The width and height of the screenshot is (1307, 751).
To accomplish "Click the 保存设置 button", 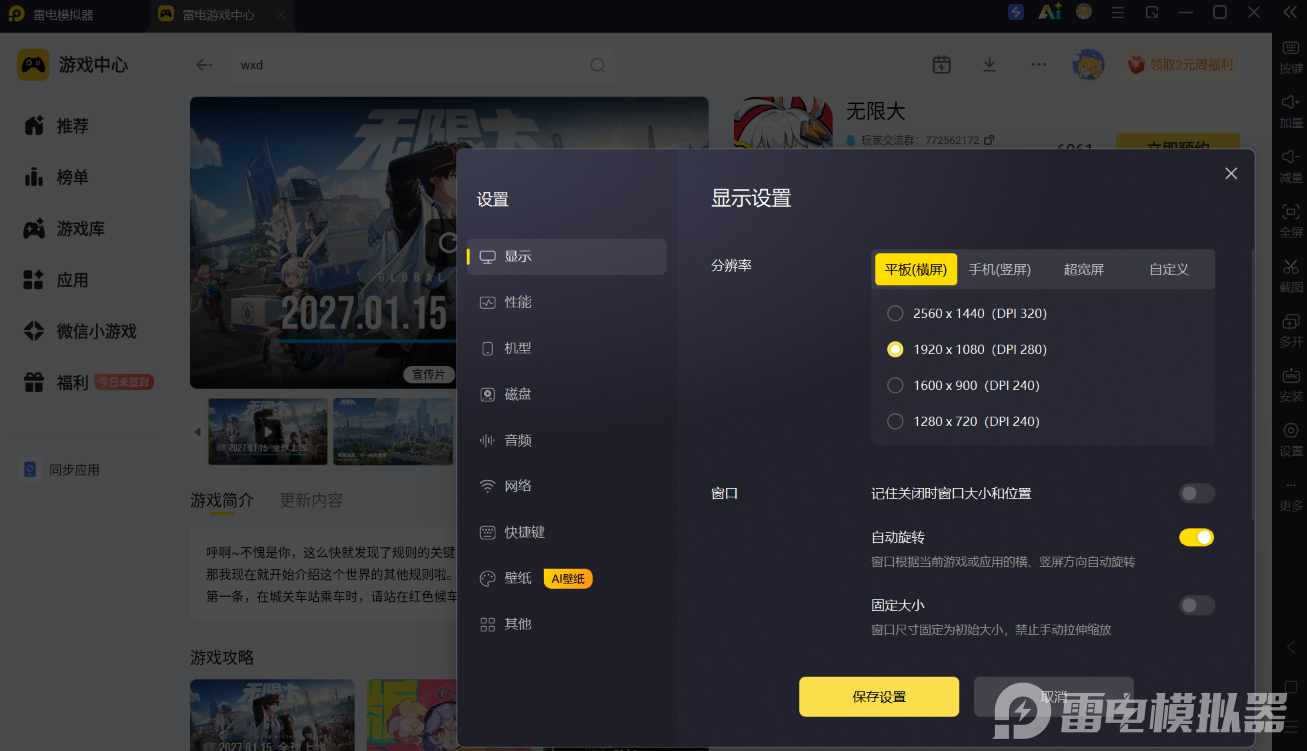I will coord(879,697).
